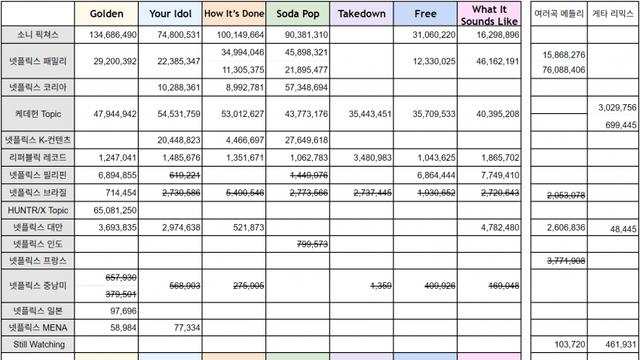Screen dimensions: 640x360
Task: Click the cell with 35,443,451
Action: [x=362, y=114]
